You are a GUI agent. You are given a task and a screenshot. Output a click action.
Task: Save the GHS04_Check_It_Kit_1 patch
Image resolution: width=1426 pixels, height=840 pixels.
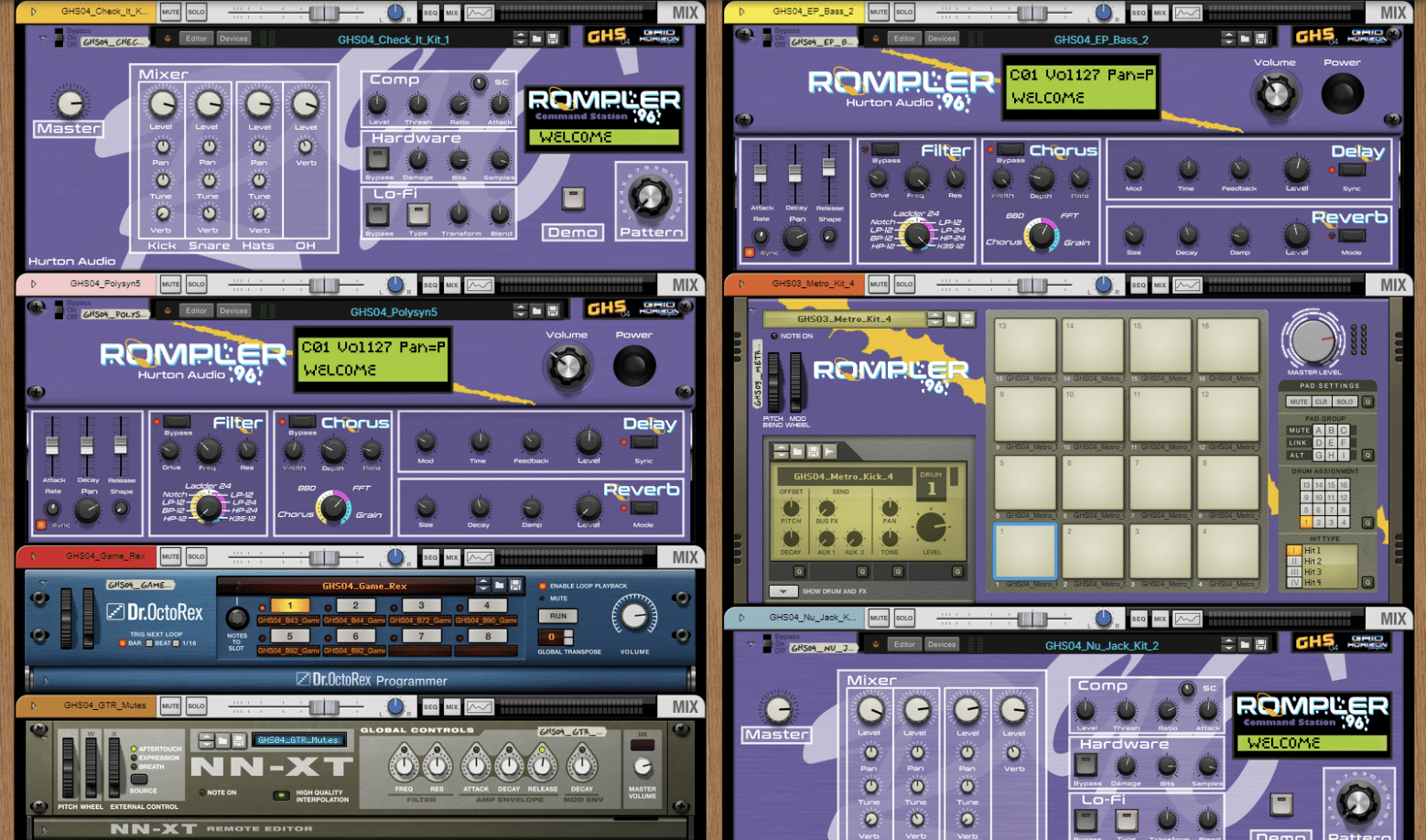point(553,38)
